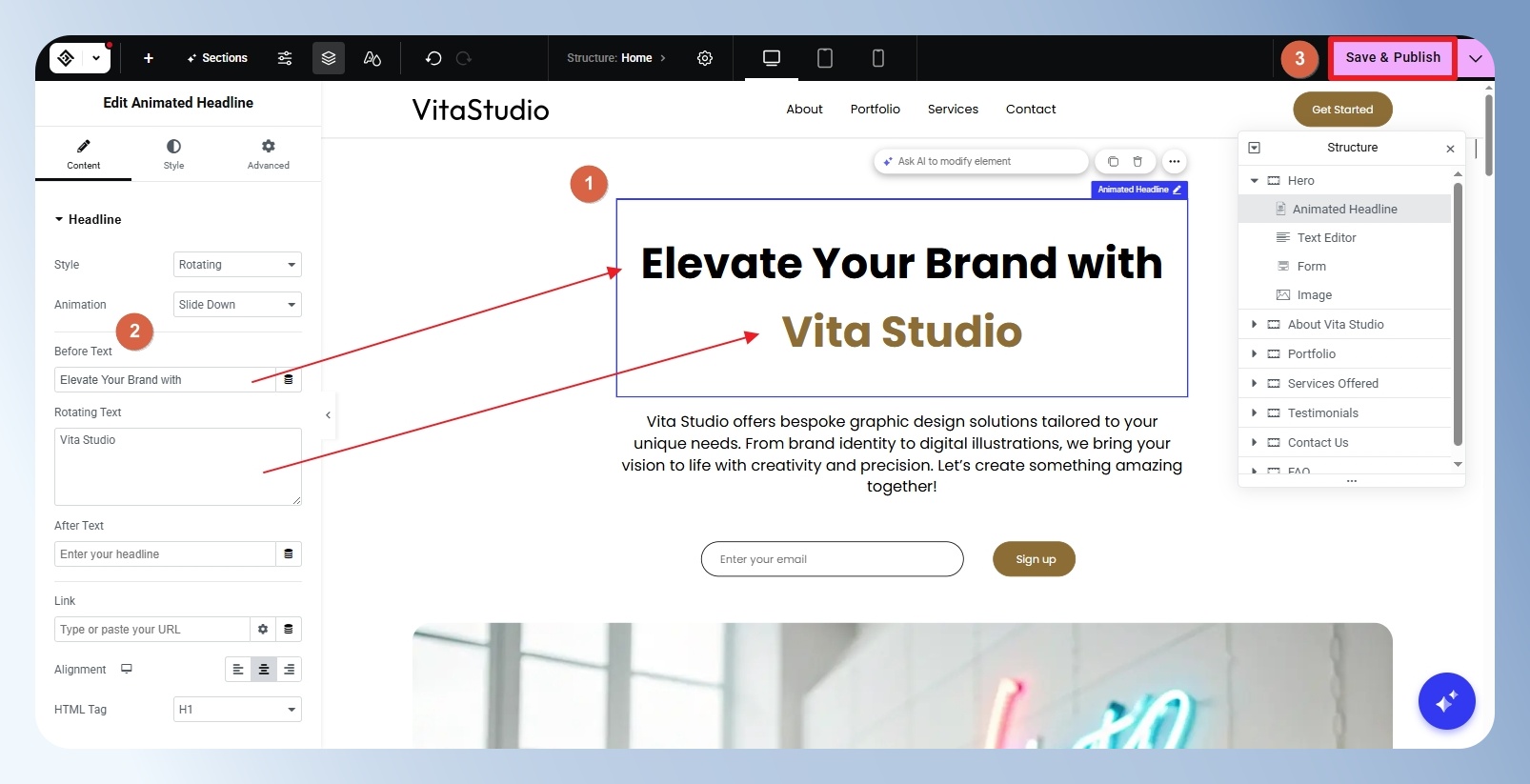Image resolution: width=1530 pixels, height=784 pixels.
Task: Toggle Structure panel collapse-all icon
Action: (1255, 148)
